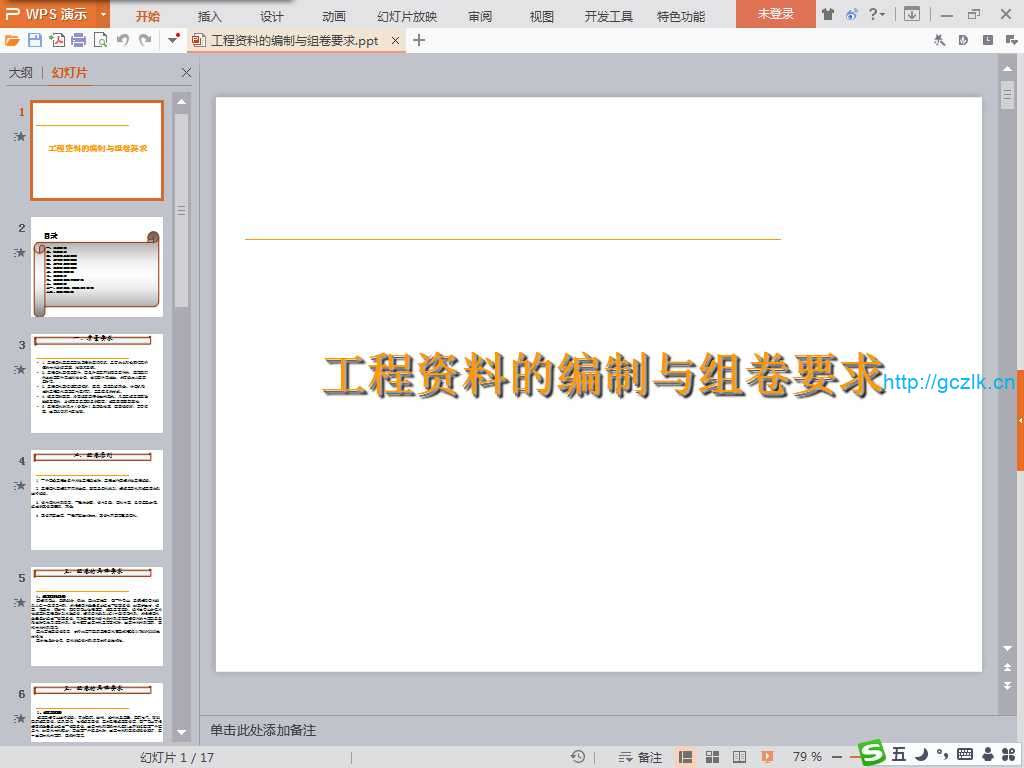This screenshot has width=1024, height=768.
Task: Expand the WPS 演示 application menu arrow
Action: [103, 14]
